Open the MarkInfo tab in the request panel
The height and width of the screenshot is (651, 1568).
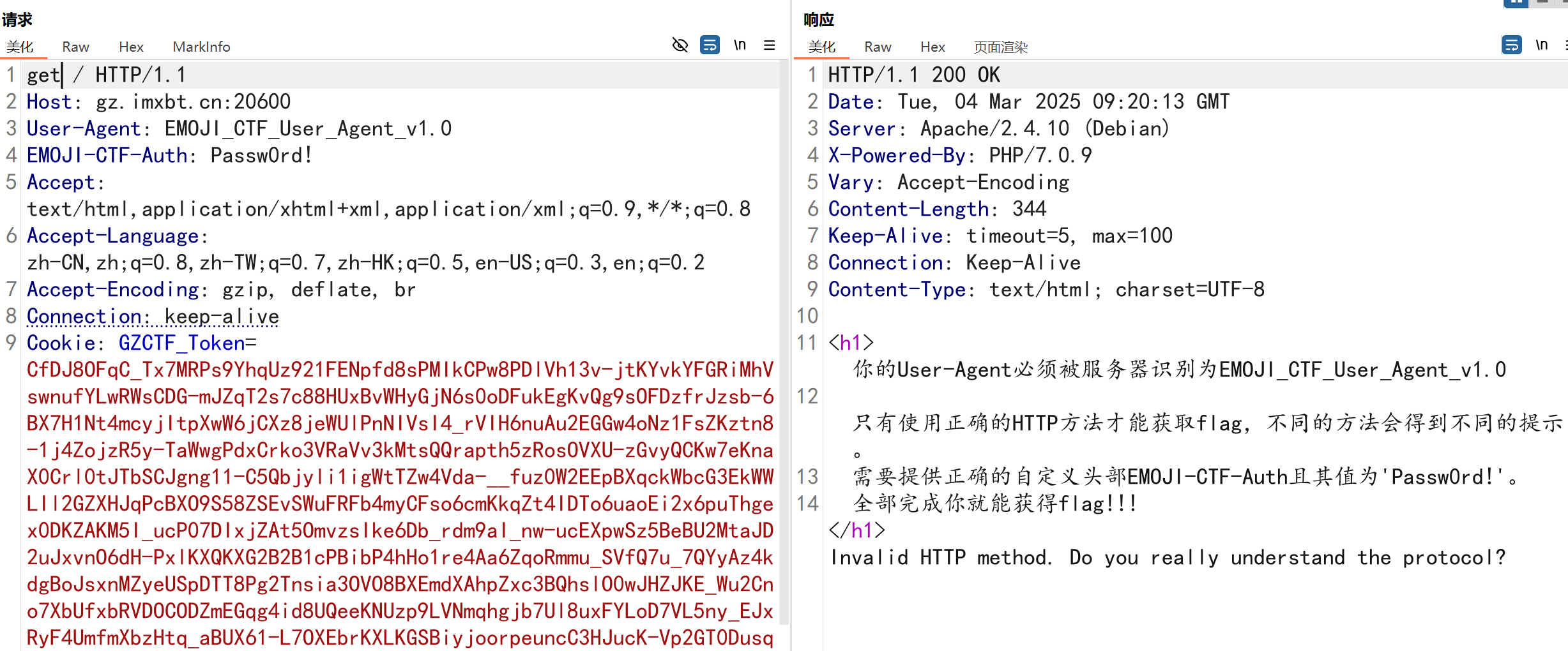click(201, 47)
